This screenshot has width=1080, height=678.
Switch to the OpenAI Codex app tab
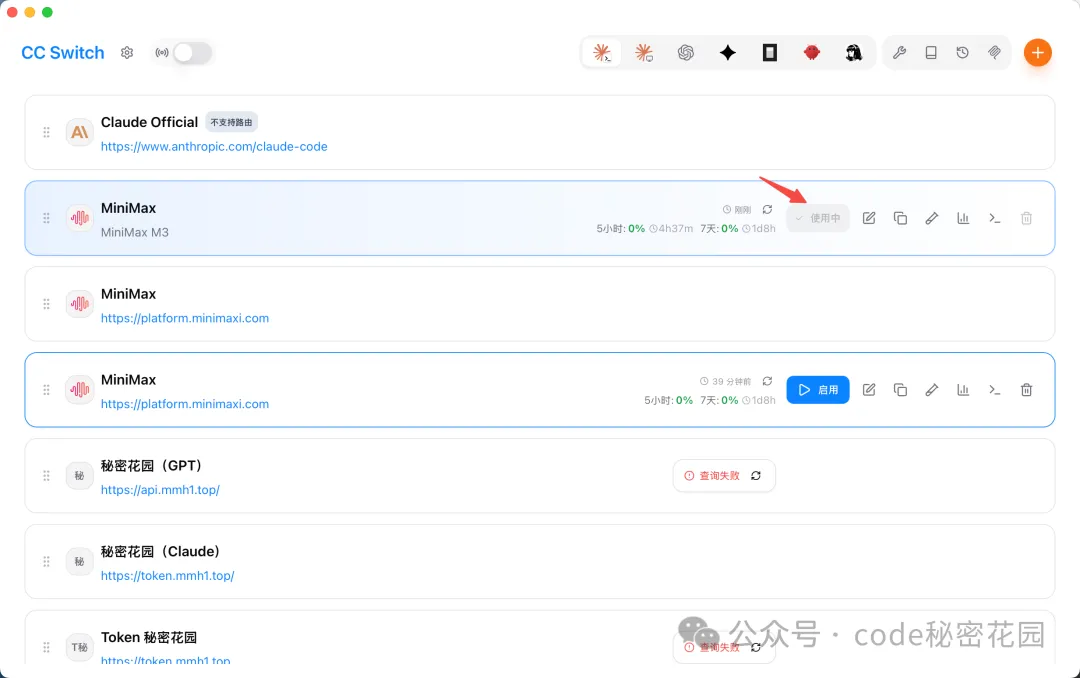tap(686, 53)
